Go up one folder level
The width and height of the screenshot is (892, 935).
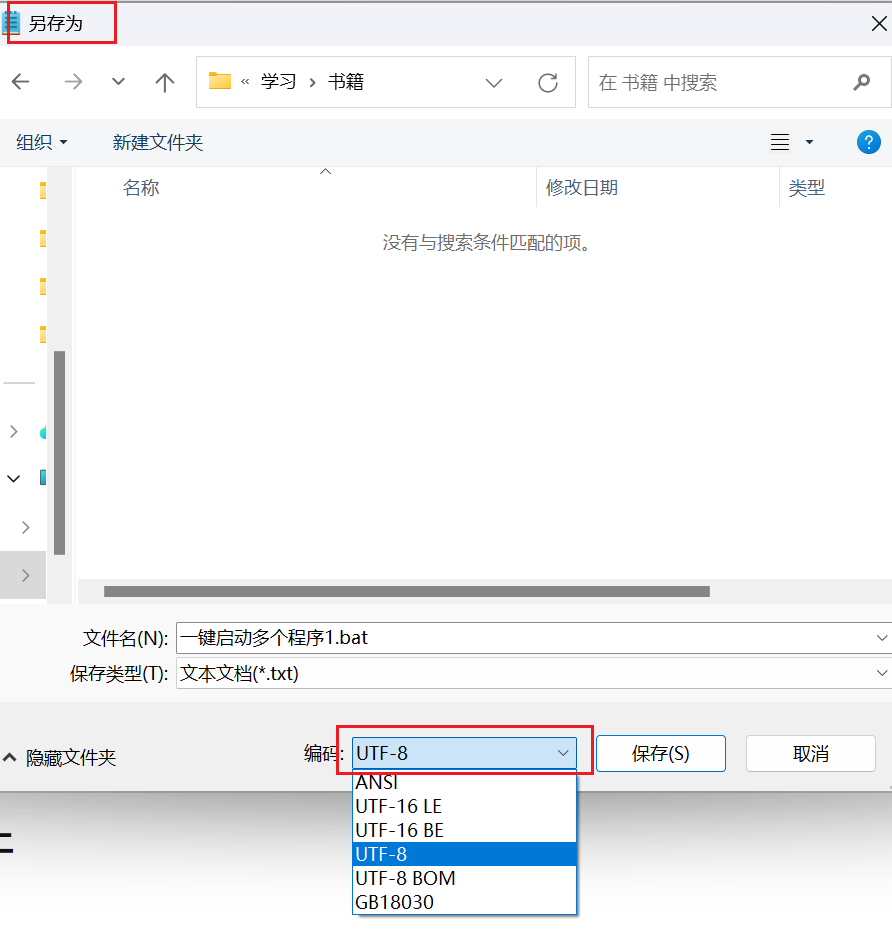(x=165, y=82)
